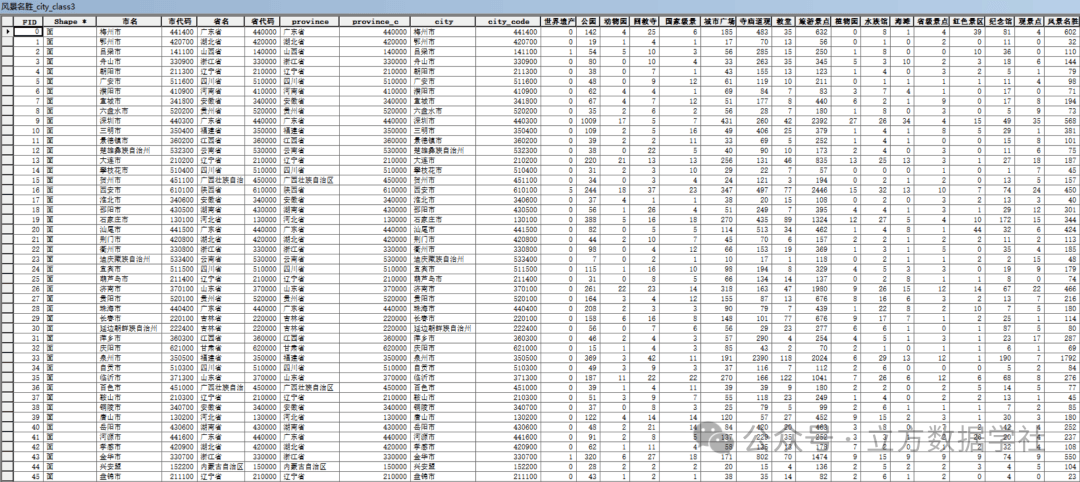Click the 省名 column header
This screenshot has width=1080, height=482.
point(222,22)
